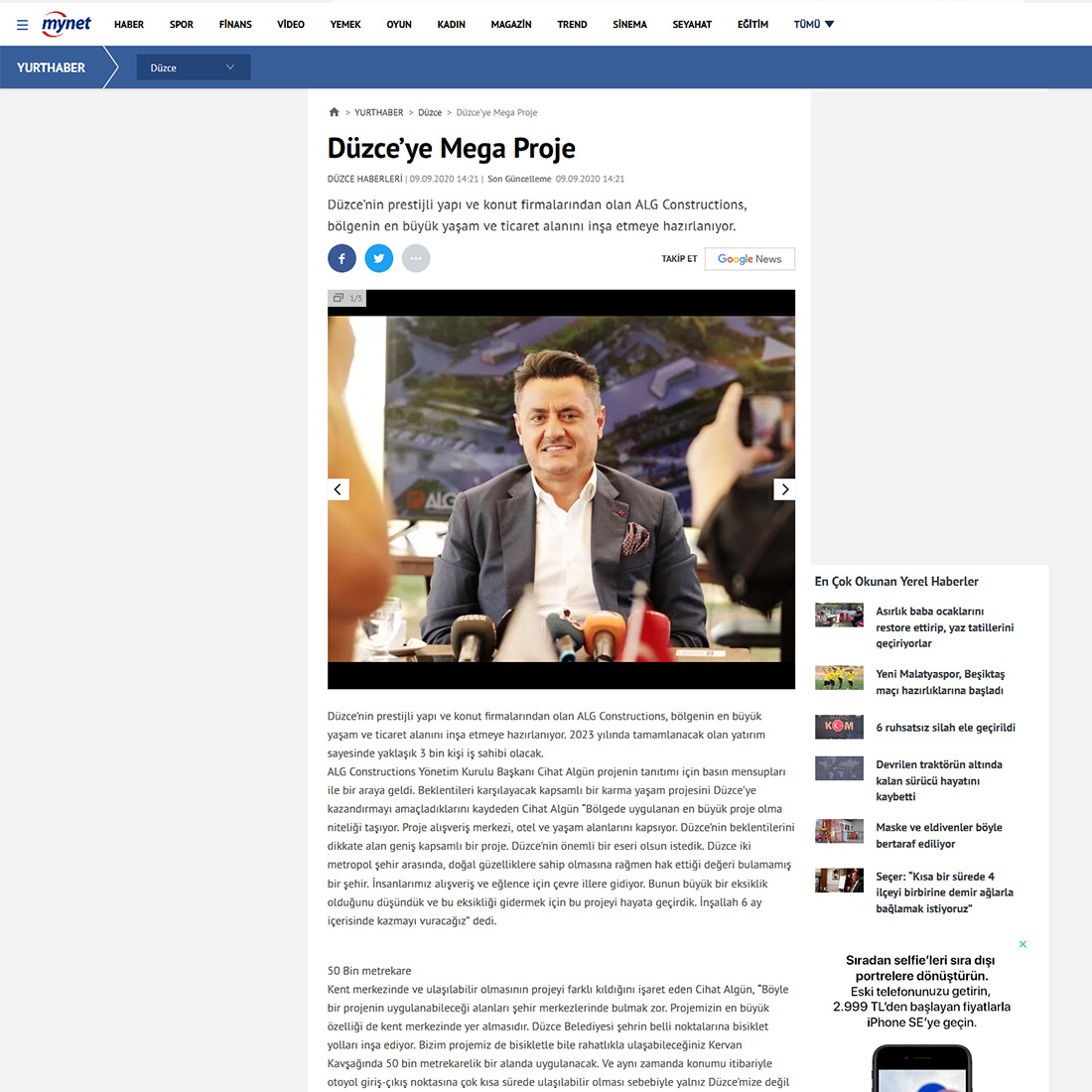This screenshot has width=1092, height=1092.
Task: Select the MAGAZİN menu item
Action: point(510,24)
